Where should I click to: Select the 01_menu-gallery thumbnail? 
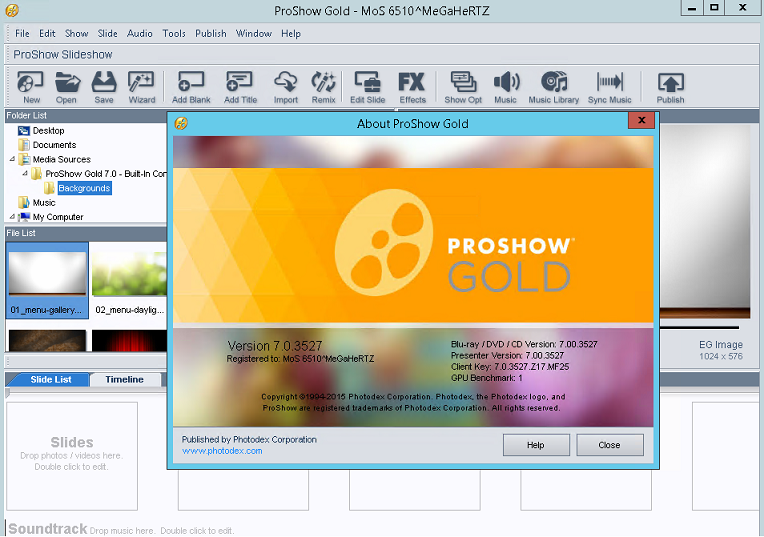[x=47, y=281]
